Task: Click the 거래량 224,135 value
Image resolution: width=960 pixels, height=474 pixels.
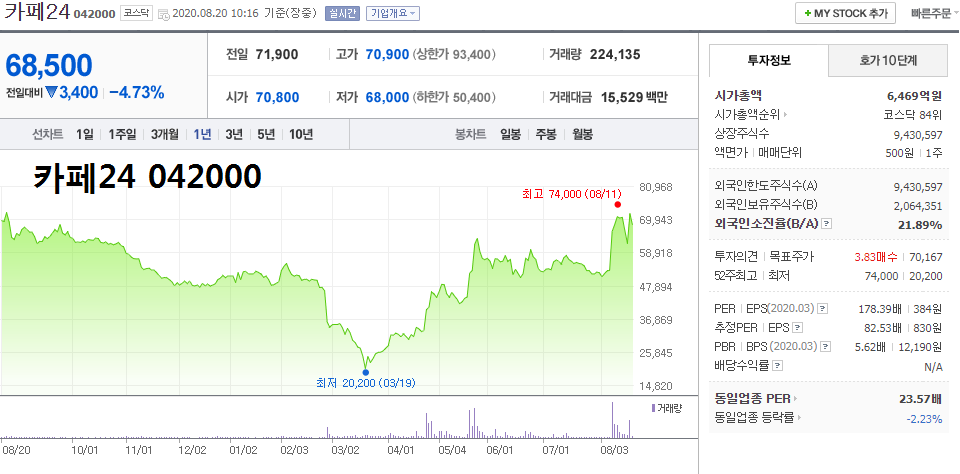Action: tap(615, 55)
